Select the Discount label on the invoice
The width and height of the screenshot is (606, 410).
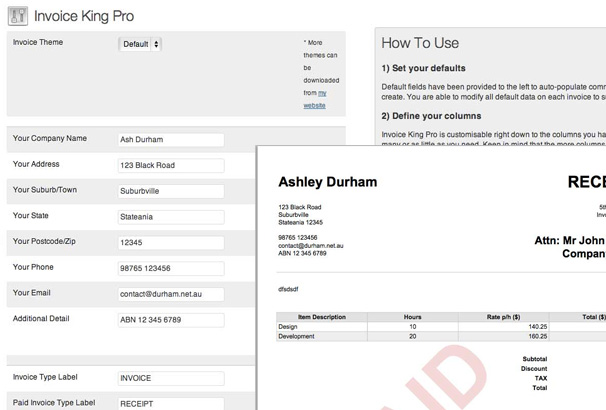tap(534, 369)
